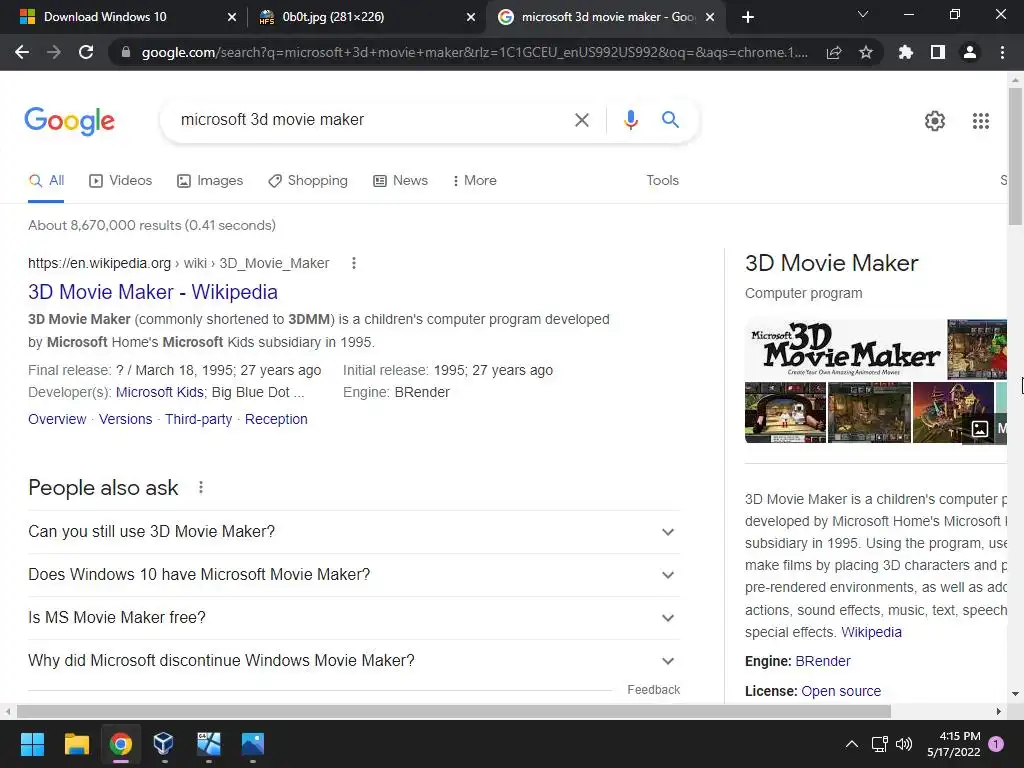Select the Images search filter
Screen dimensions: 1024x768
pos(210,181)
